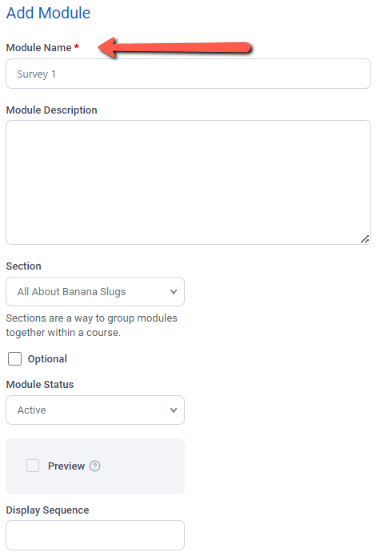
Task: Click the textarea resize handle icon
Action: tap(365, 239)
